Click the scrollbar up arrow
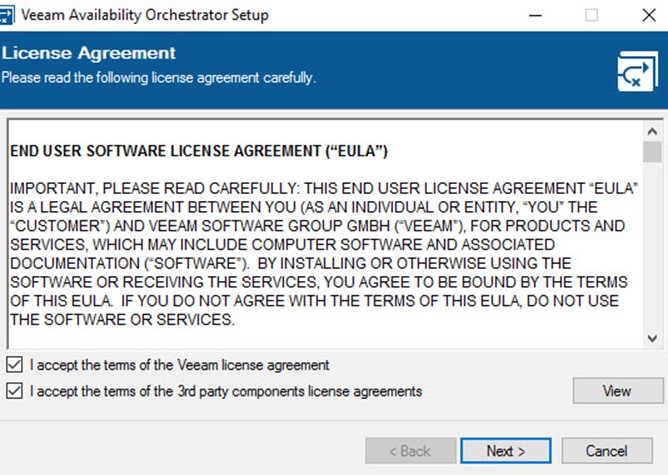668x475 pixels. click(652, 131)
